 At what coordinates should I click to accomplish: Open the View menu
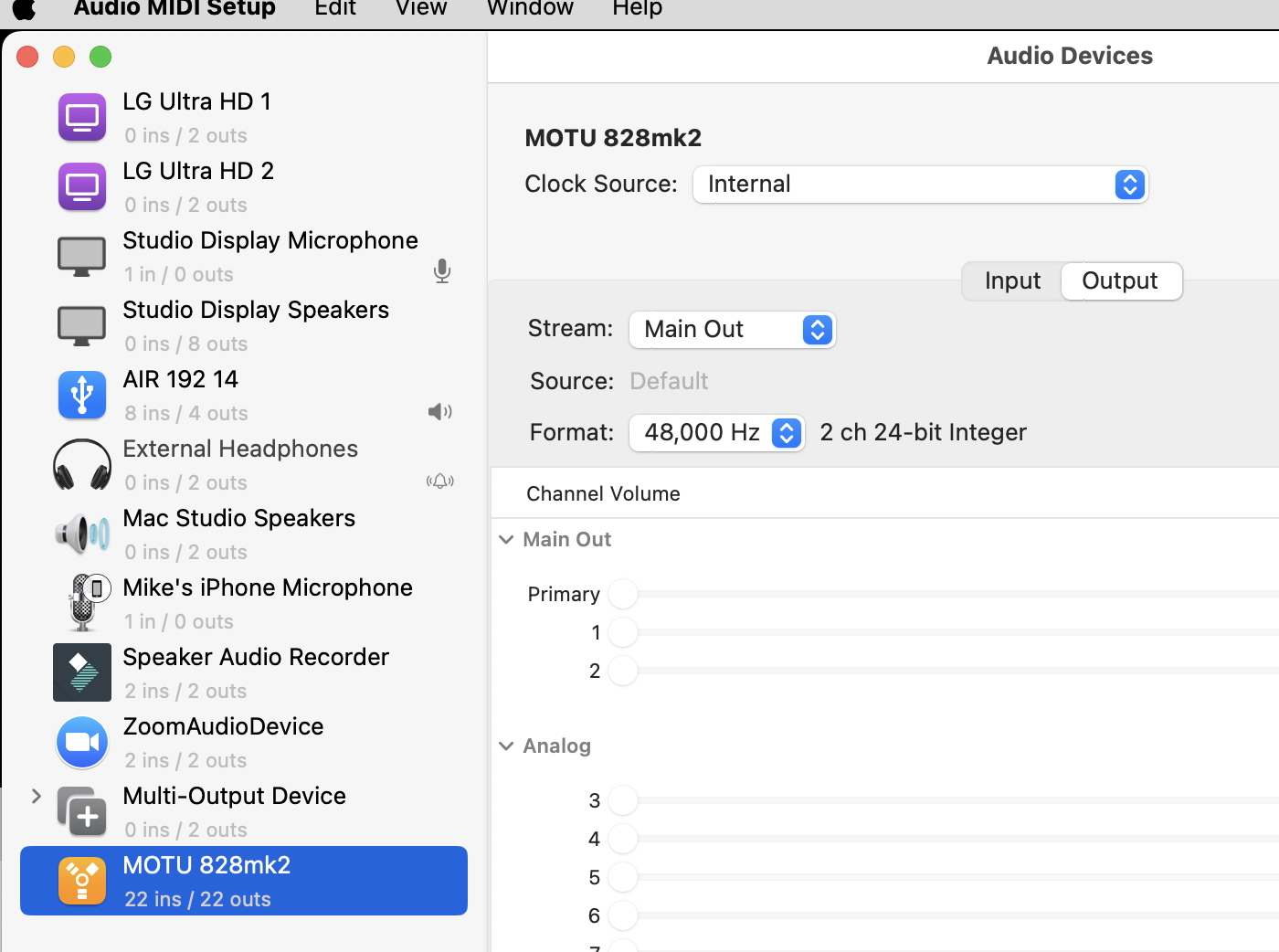tap(421, 8)
